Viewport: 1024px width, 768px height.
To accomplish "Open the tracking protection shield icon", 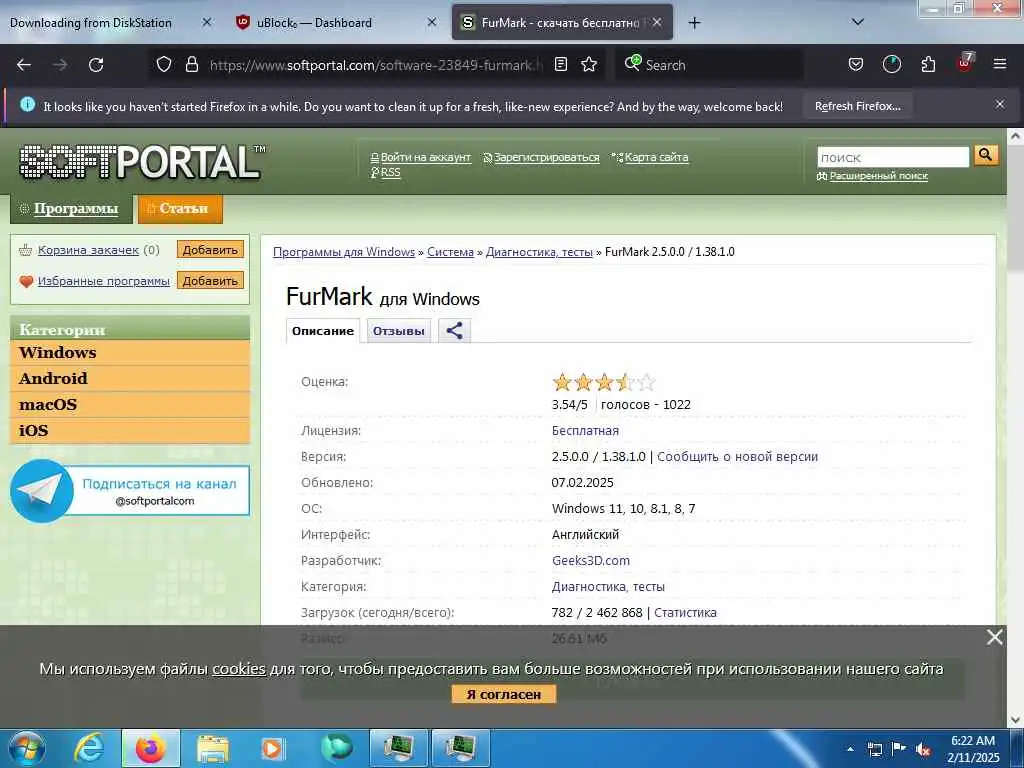I will [164, 65].
